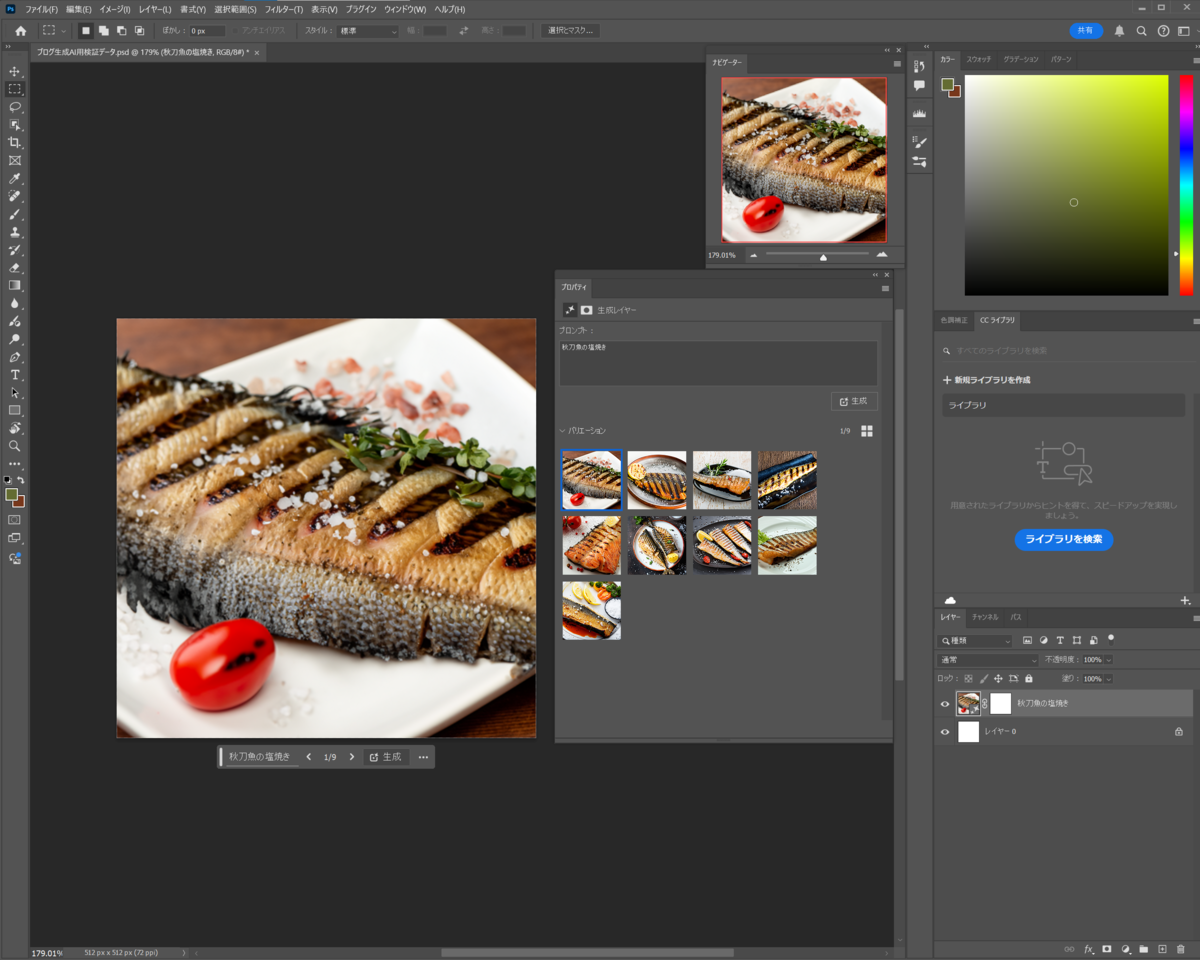Select the Brush tool
1200x960 pixels.
(15, 214)
